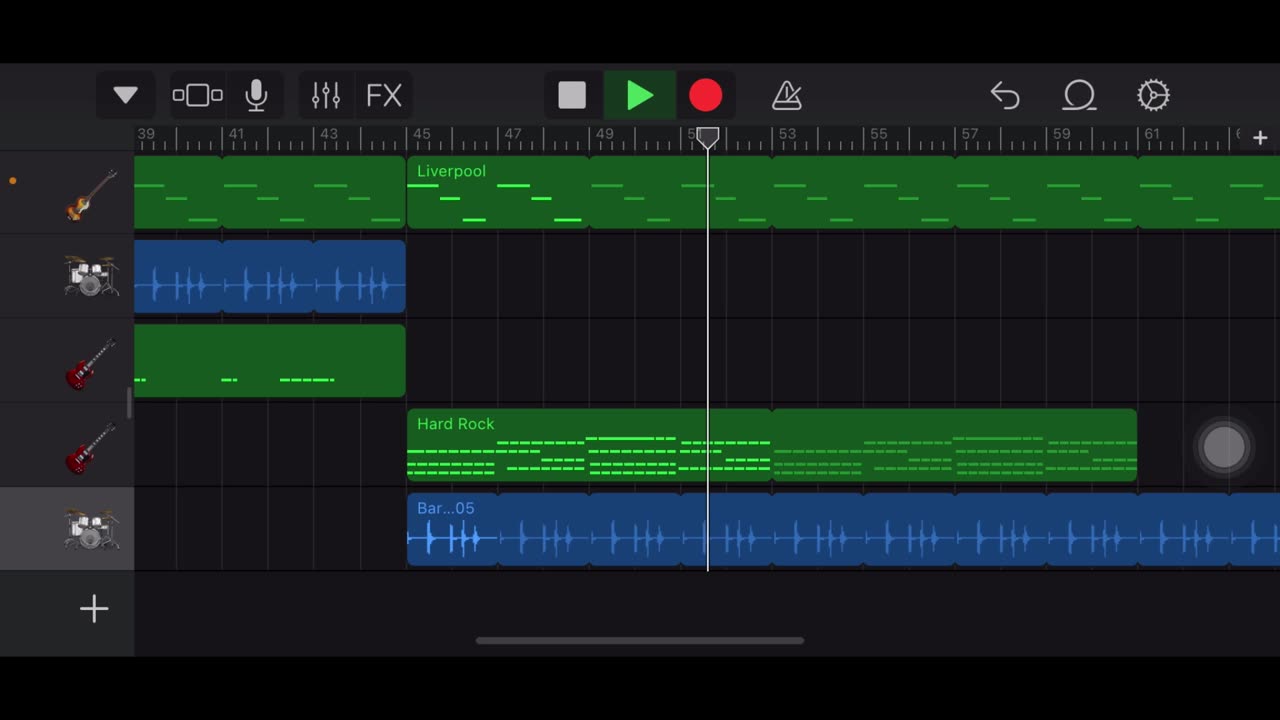Add a new track with plus button
Viewport: 1280px width, 720px height.
click(x=94, y=608)
